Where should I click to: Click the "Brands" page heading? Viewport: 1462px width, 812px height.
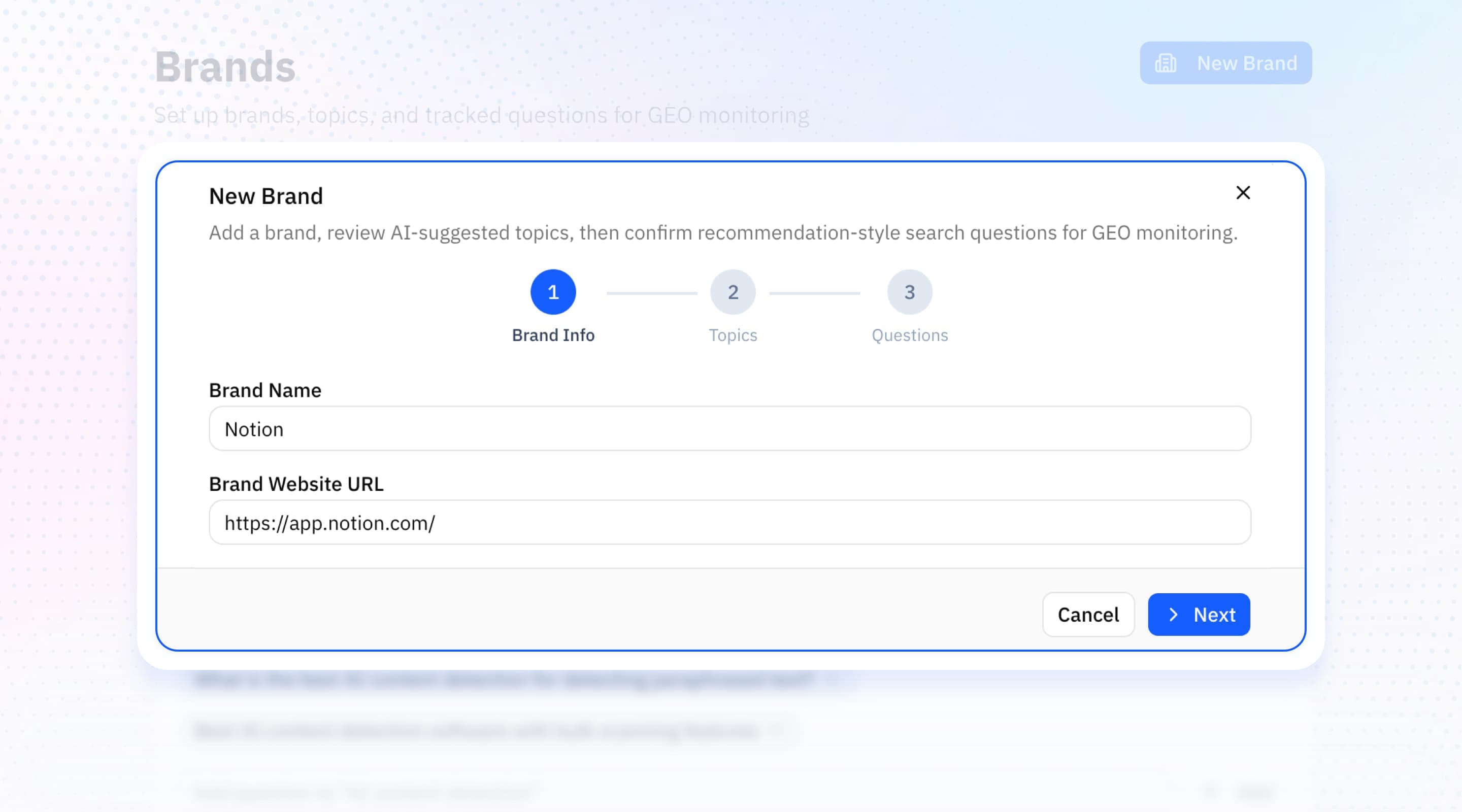click(x=225, y=67)
